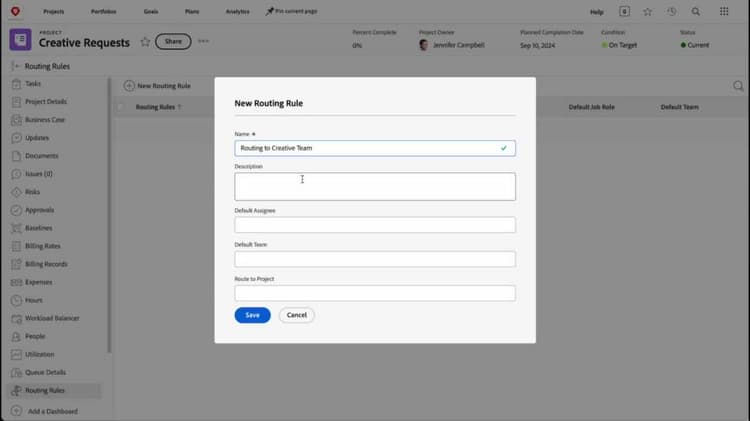750x421 pixels.
Task: Click New Routing Rule button
Action: [x=157, y=86]
